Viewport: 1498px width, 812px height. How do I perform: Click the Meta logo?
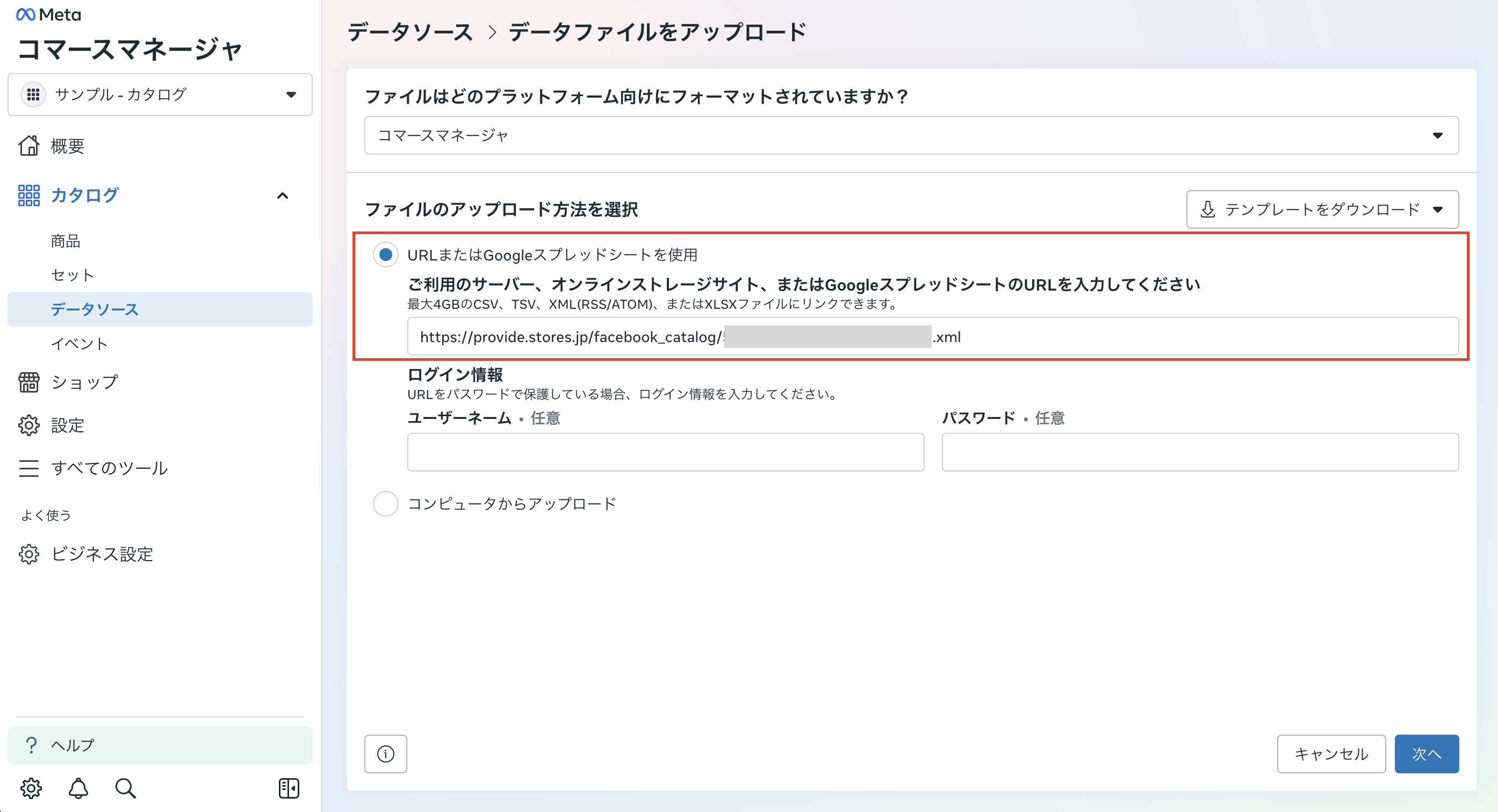pos(47,14)
